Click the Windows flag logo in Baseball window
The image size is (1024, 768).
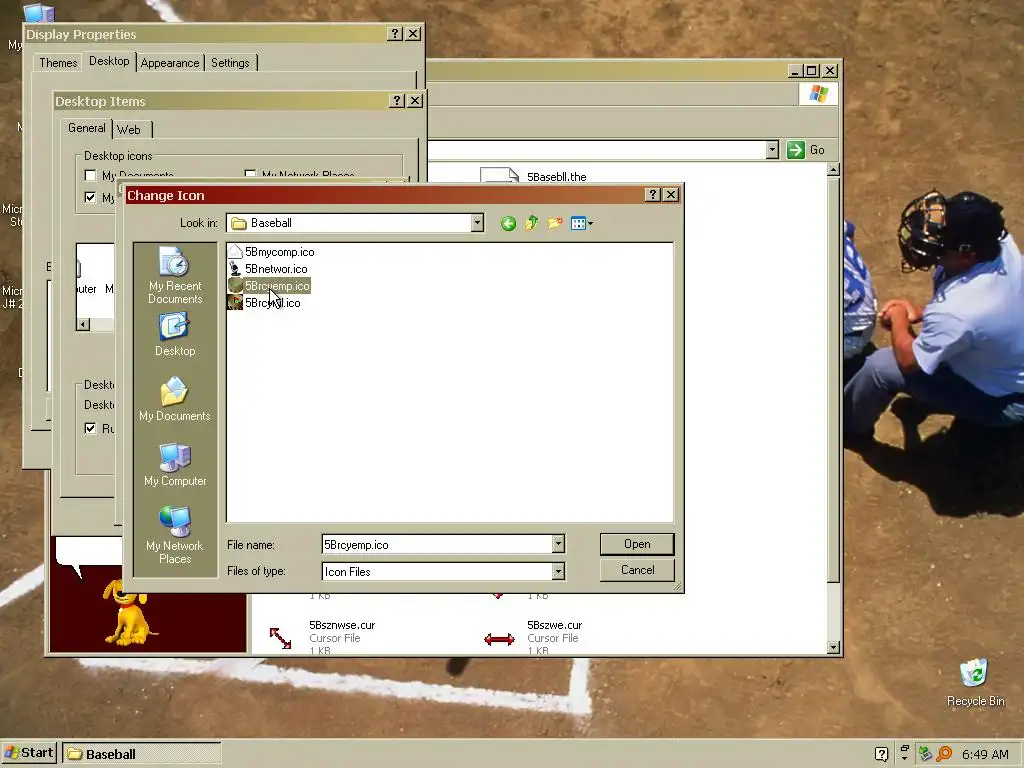tap(818, 94)
